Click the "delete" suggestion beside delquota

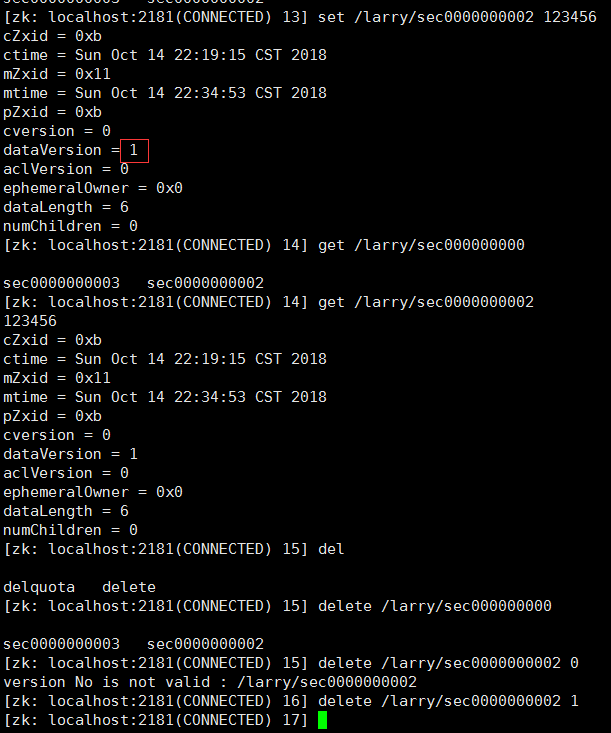[128, 587]
